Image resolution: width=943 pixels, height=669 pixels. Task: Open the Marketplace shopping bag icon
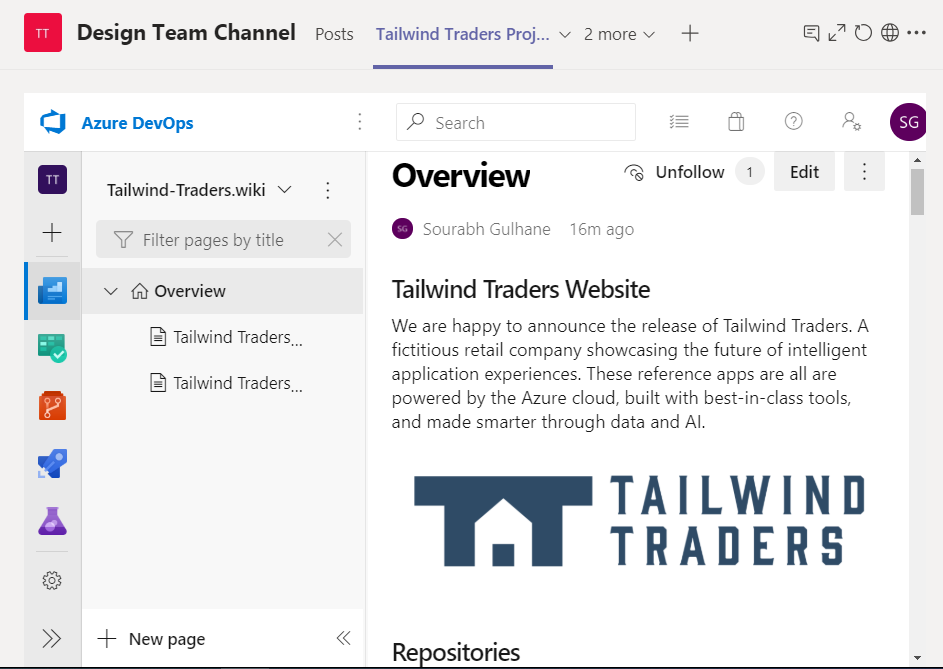pos(736,122)
